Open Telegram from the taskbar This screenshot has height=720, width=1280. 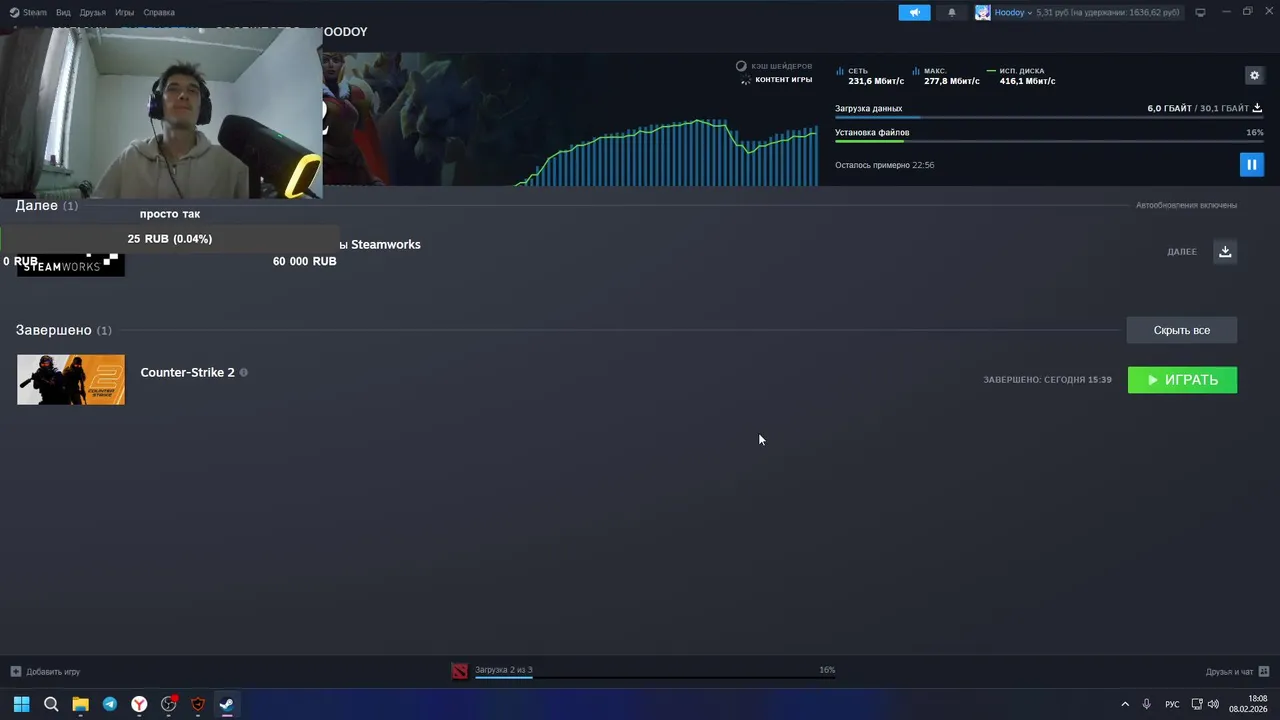pos(110,704)
